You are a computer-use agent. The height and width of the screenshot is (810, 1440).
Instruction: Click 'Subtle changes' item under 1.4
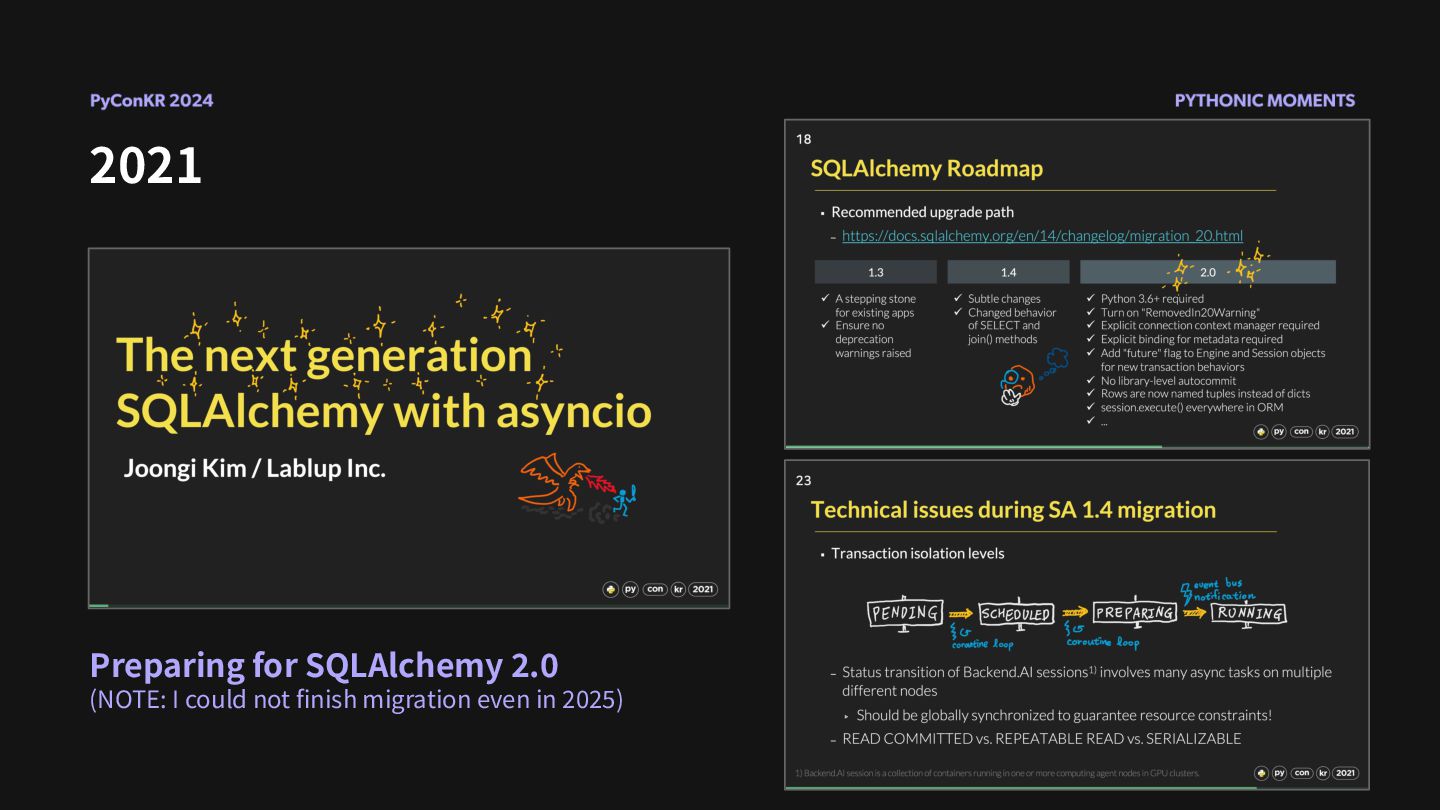point(1004,298)
